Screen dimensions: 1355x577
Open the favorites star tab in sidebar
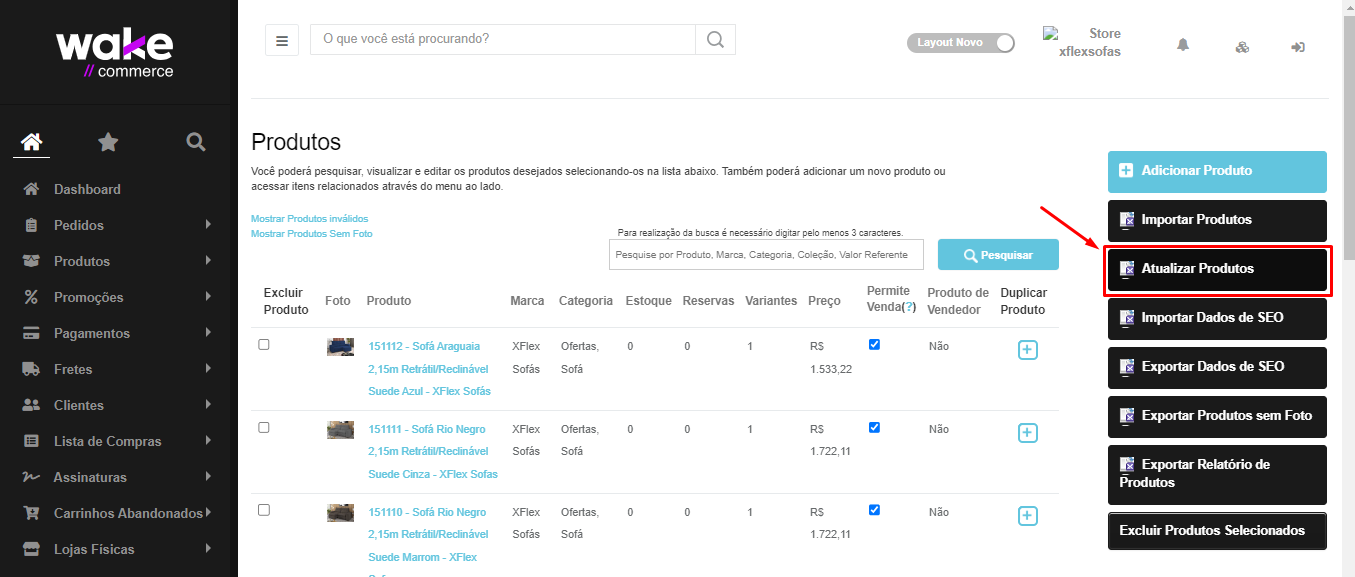[108, 142]
